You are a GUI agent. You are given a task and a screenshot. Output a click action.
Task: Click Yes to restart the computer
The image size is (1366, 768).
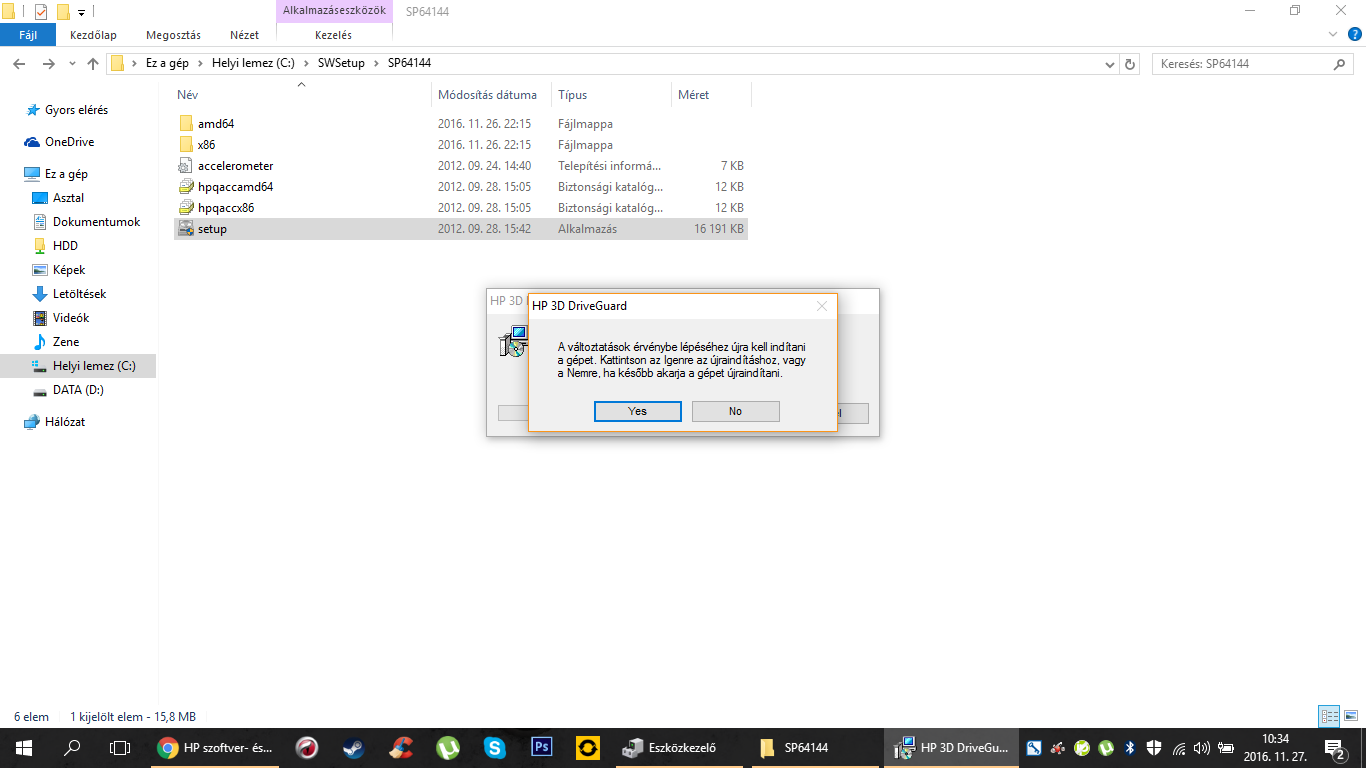click(x=637, y=411)
